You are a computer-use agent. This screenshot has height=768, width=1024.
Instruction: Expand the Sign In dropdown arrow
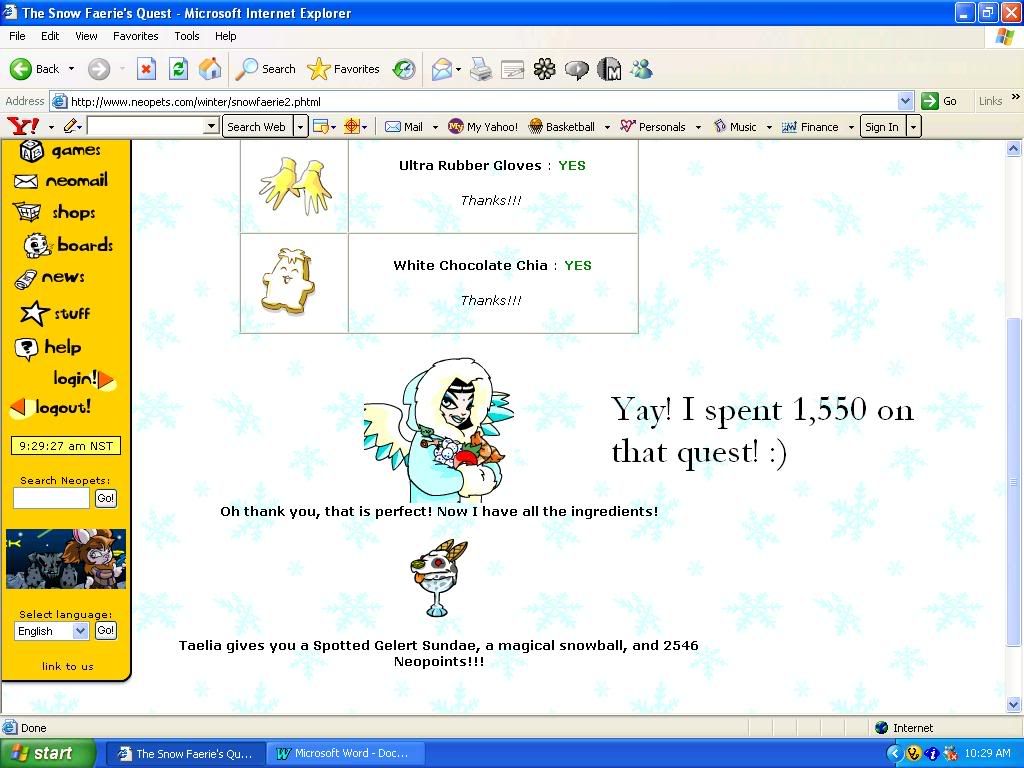click(913, 127)
